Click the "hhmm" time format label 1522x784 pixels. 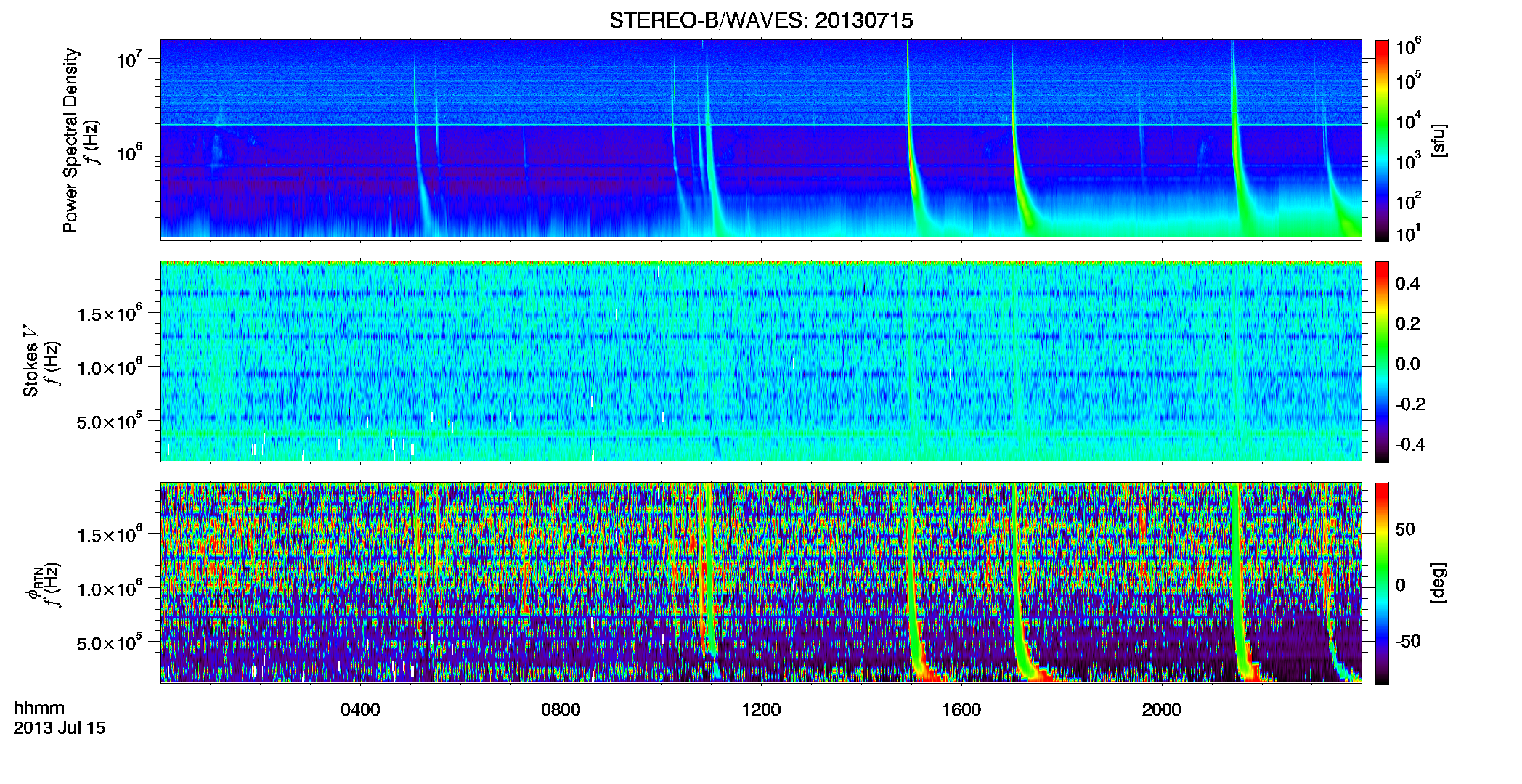pos(39,709)
